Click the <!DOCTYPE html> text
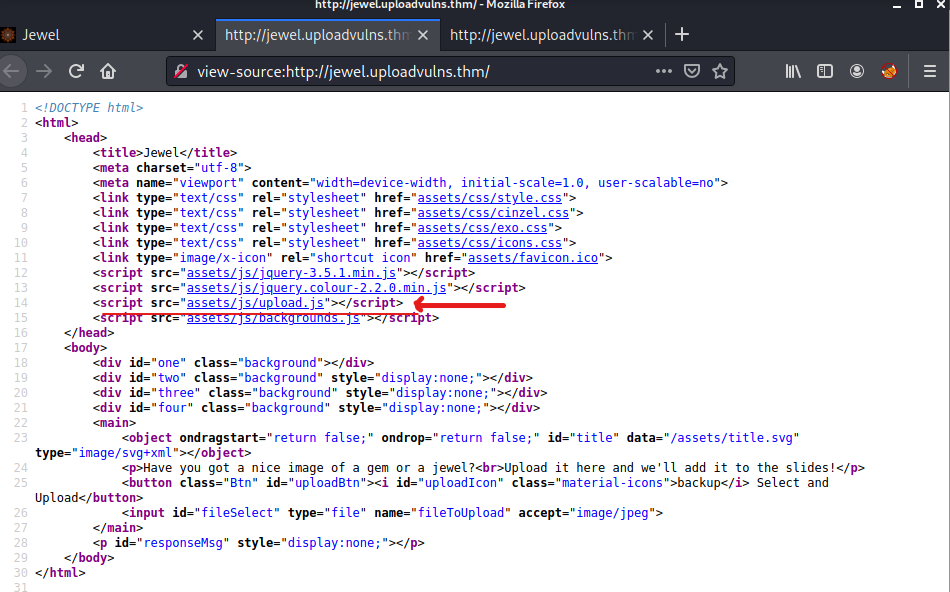Screen dimensions: 950x592 (x=89, y=108)
